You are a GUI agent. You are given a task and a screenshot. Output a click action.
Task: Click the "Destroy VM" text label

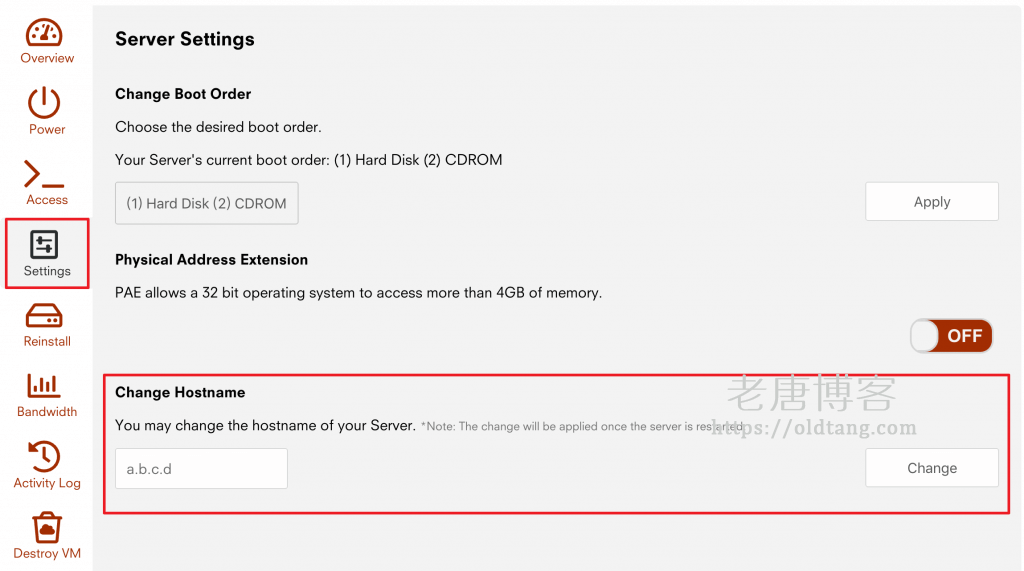(x=47, y=553)
